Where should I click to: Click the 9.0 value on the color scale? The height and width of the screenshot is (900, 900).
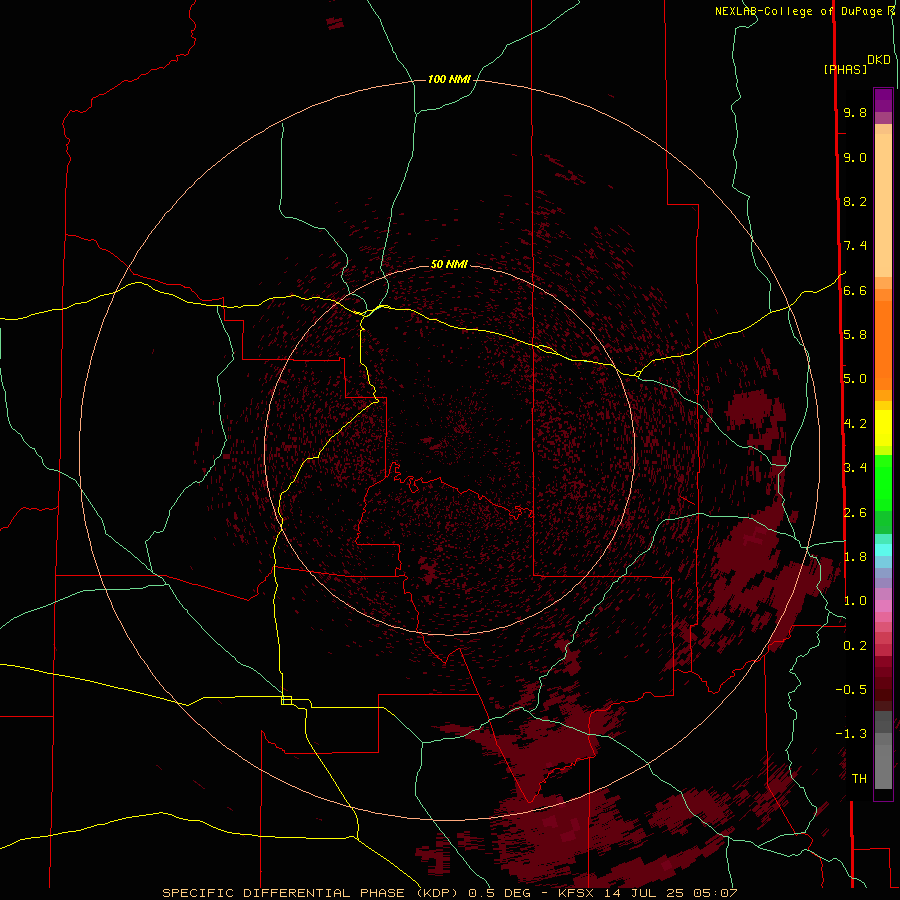click(x=855, y=157)
